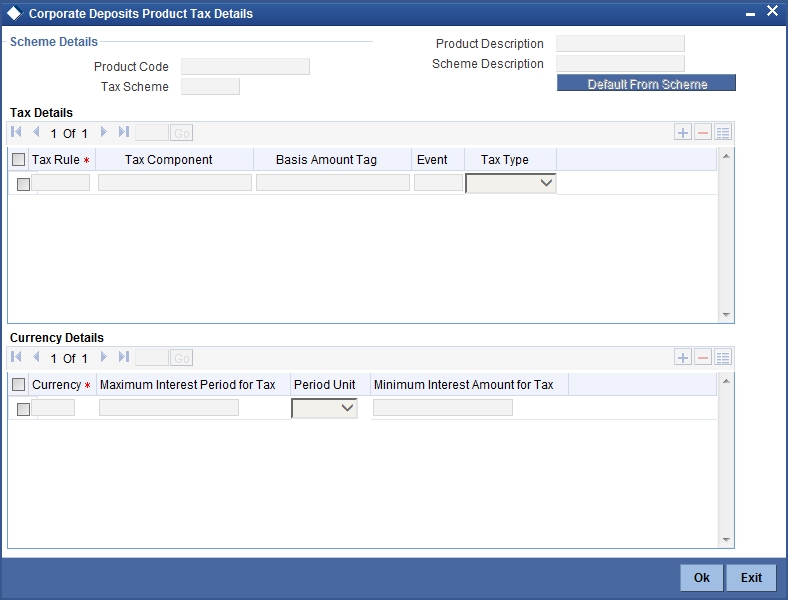Click the Product Code field
This screenshot has width=788, height=600.
pos(245,66)
